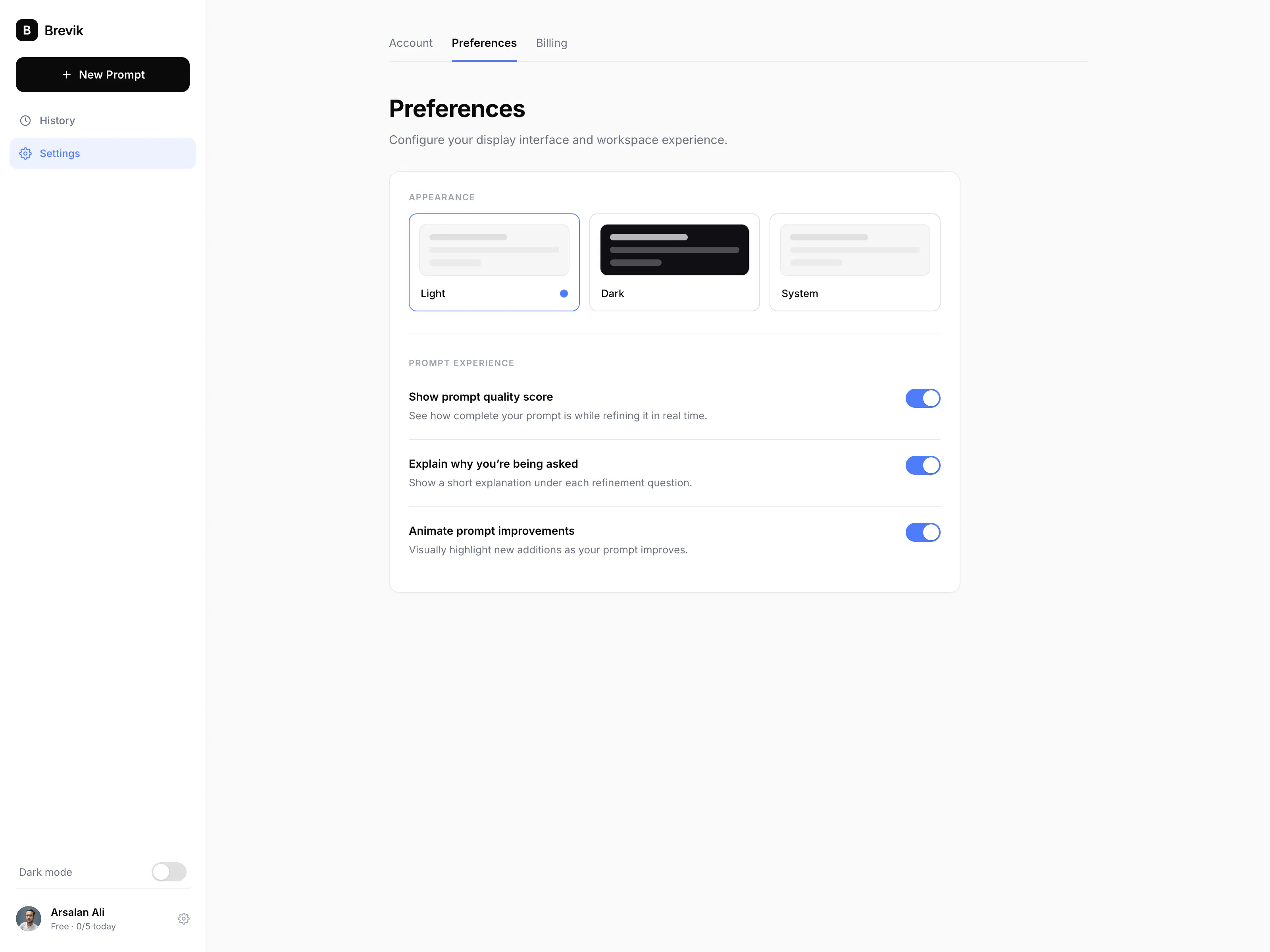1270x952 pixels.
Task: Create a New Prompt
Action: 103,75
